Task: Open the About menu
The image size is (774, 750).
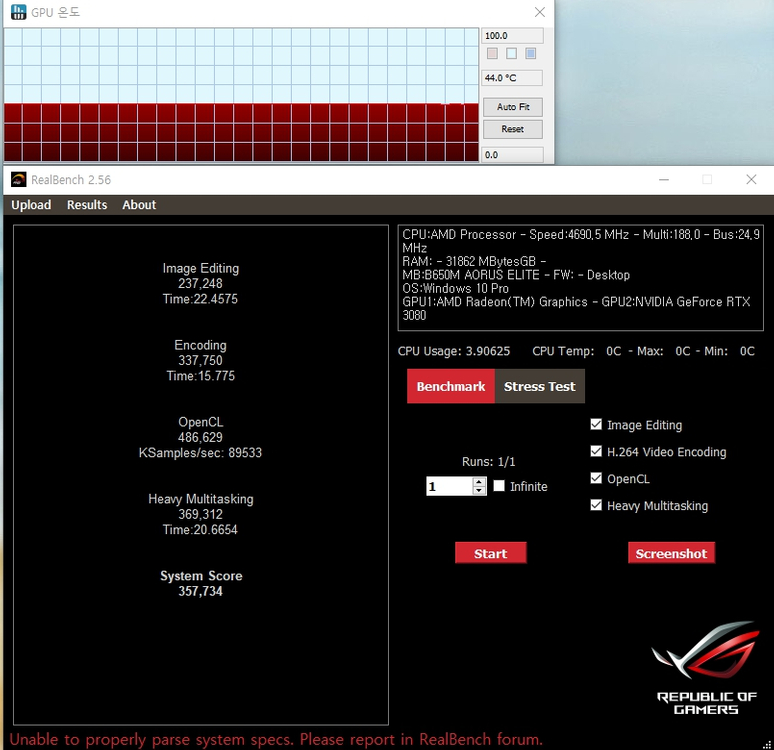Action: click(x=139, y=205)
